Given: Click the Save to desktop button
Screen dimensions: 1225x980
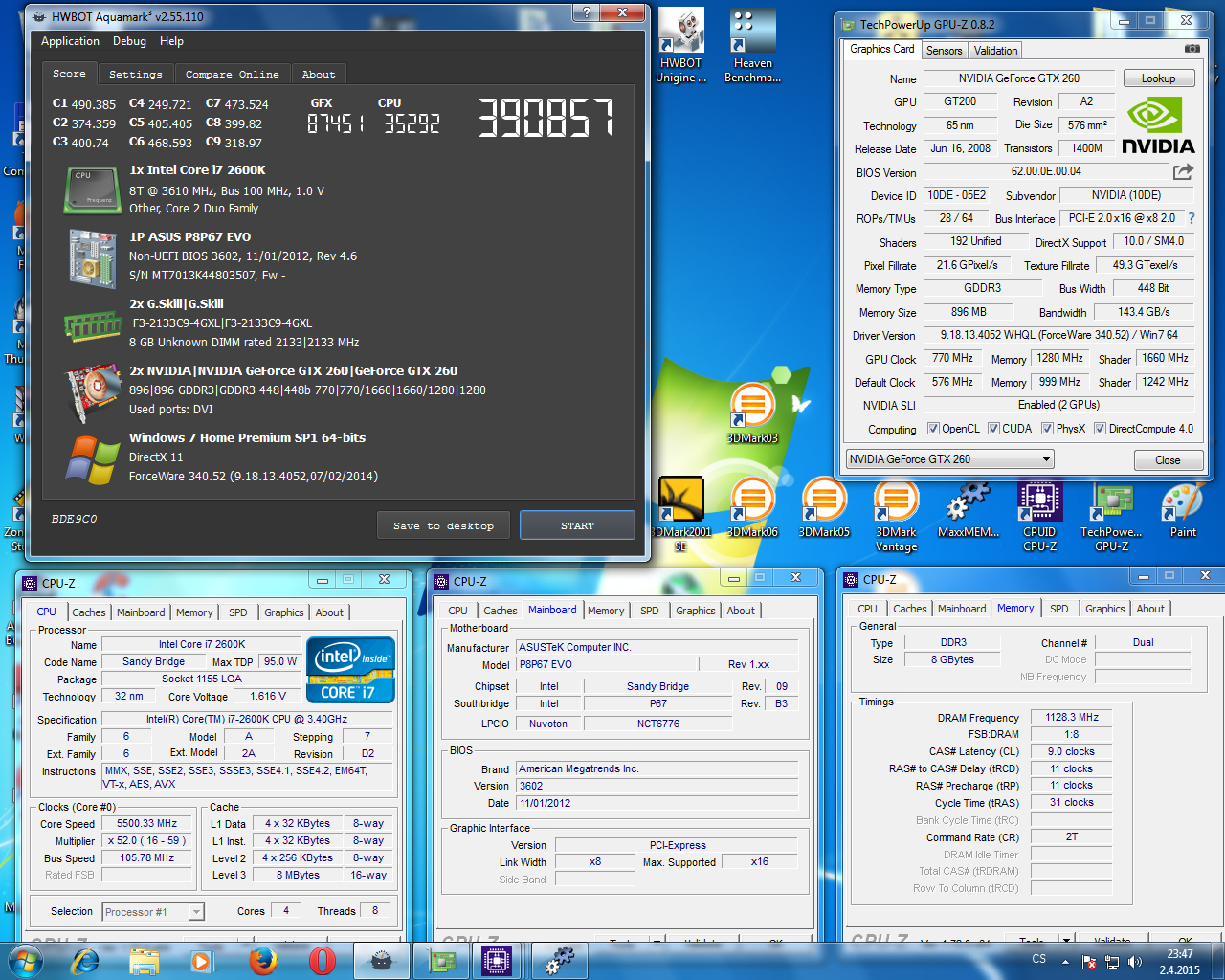Looking at the screenshot, I should pyautogui.click(x=444, y=525).
